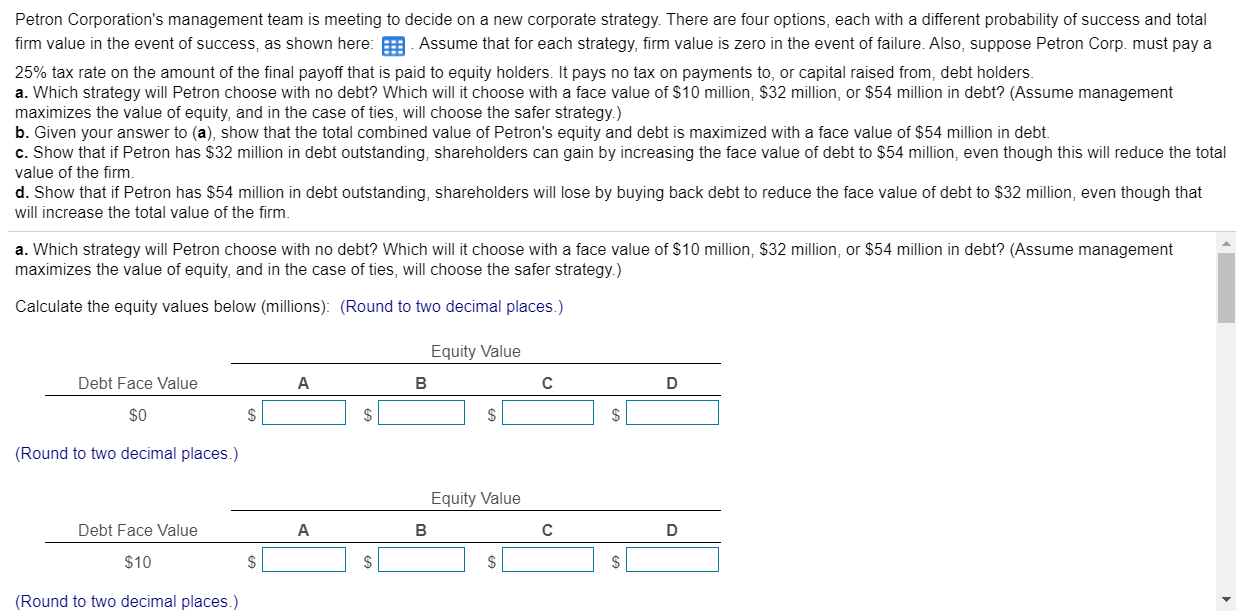Click the middle Round to two decimal places link
Image resolution: width=1245 pixels, height=615 pixels.
[x=125, y=453]
